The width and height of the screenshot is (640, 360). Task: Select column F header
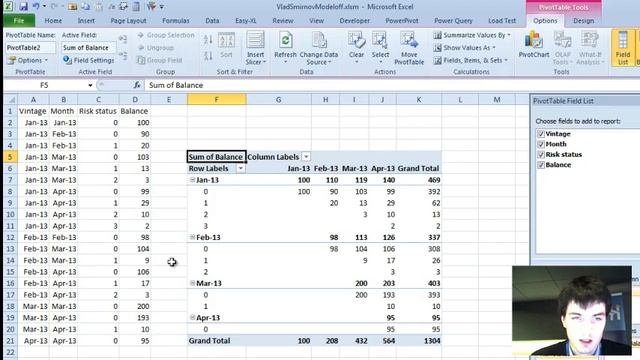point(216,99)
